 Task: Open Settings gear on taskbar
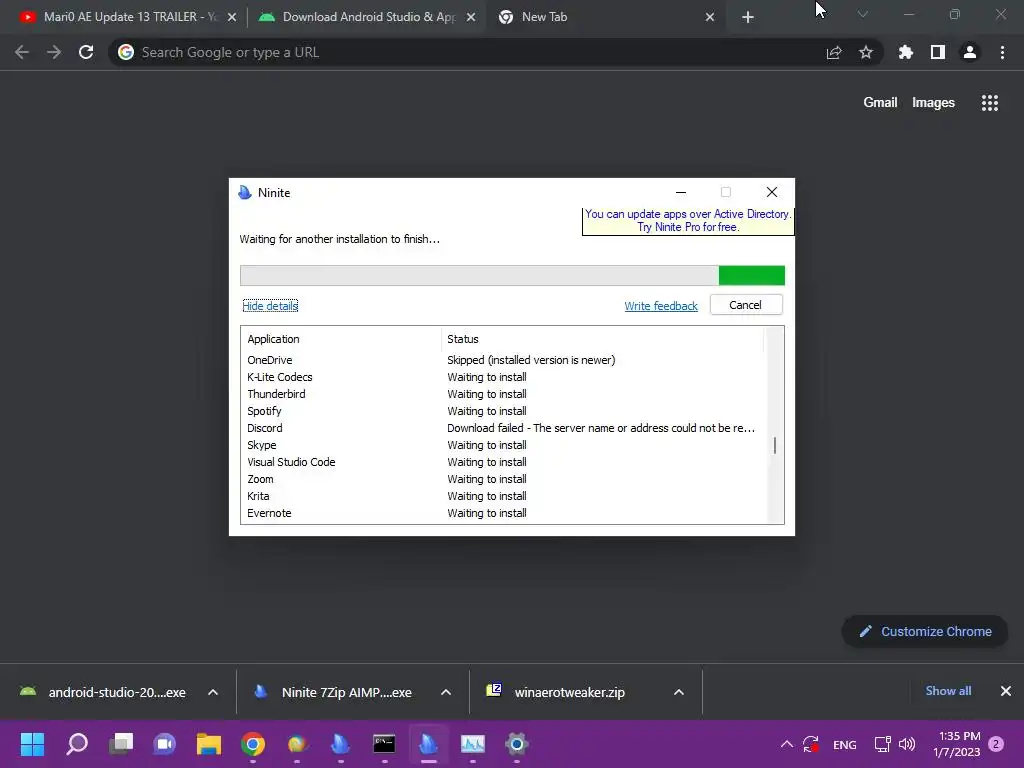pos(516,744)
